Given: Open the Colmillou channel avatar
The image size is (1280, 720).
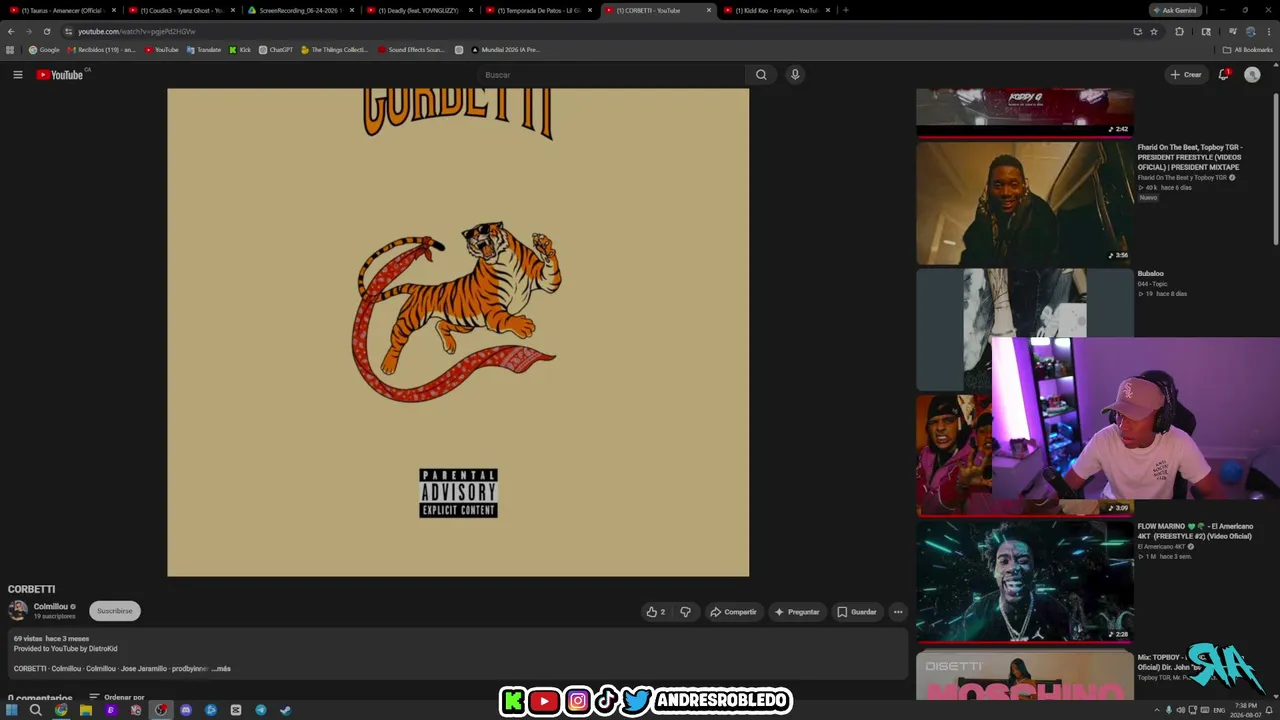Looking at the screenshot, I should [x=18, y=611].
